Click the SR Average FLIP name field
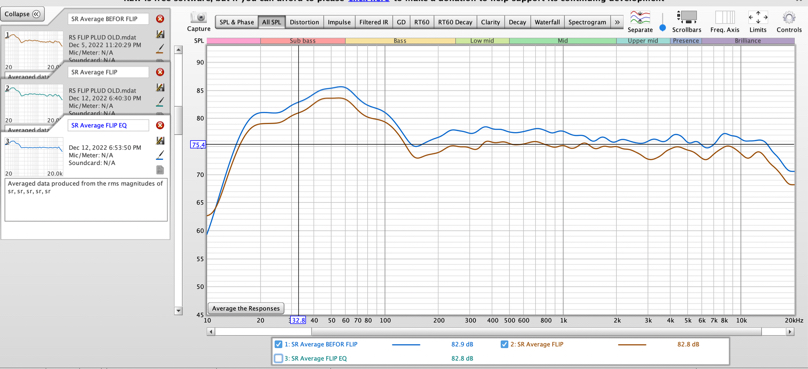 pos(108,72)
